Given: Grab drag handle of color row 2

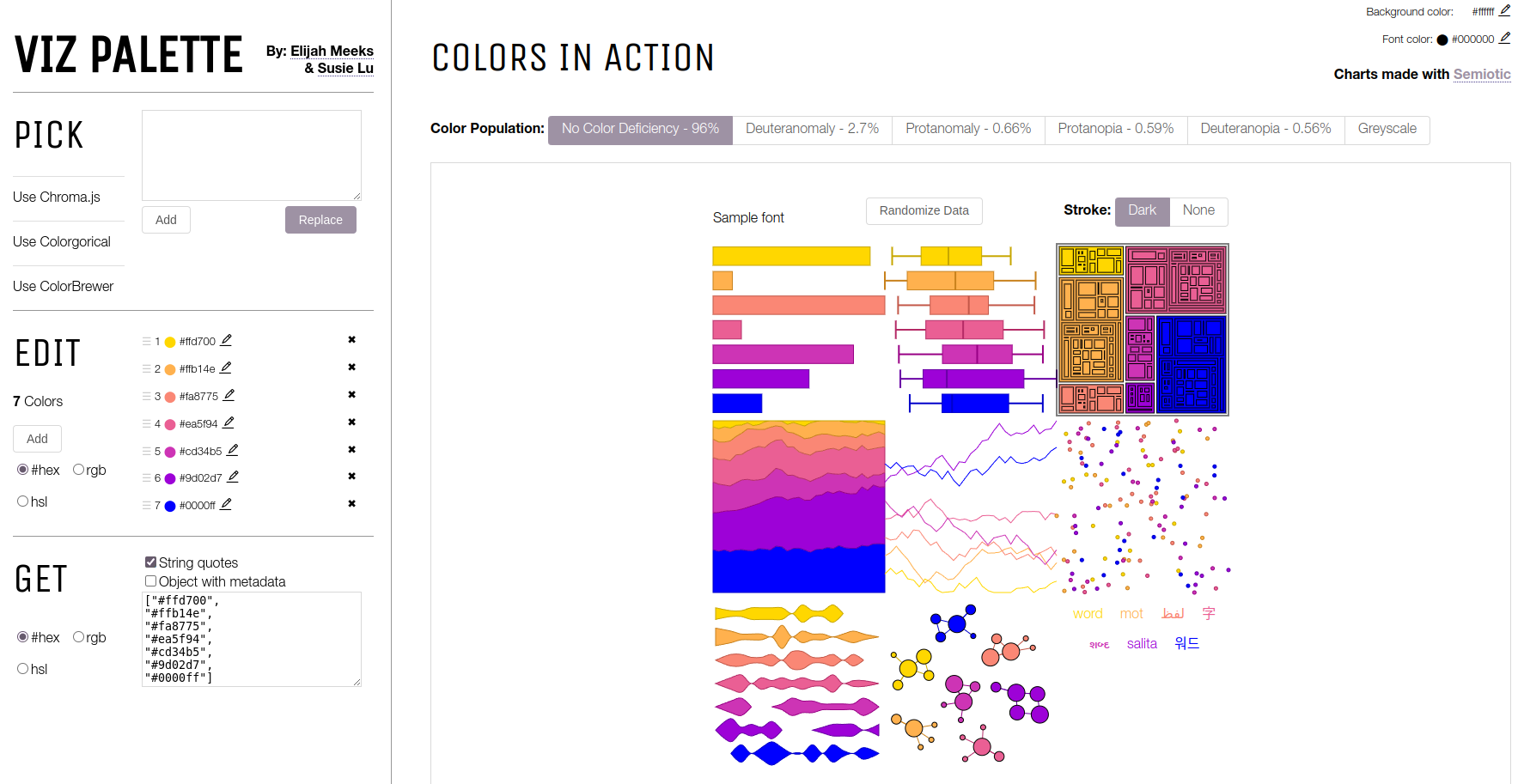Looking at the screenshot, I should [147, 369].
